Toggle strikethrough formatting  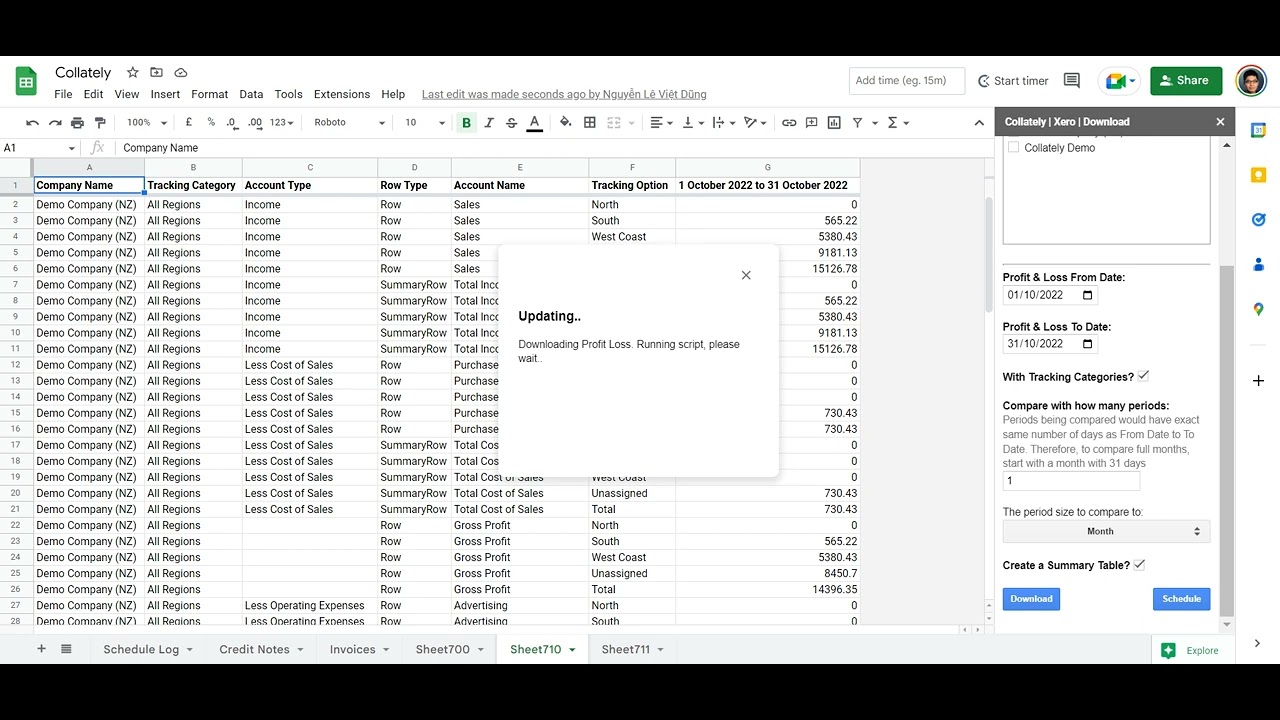(x=512, y=122)
